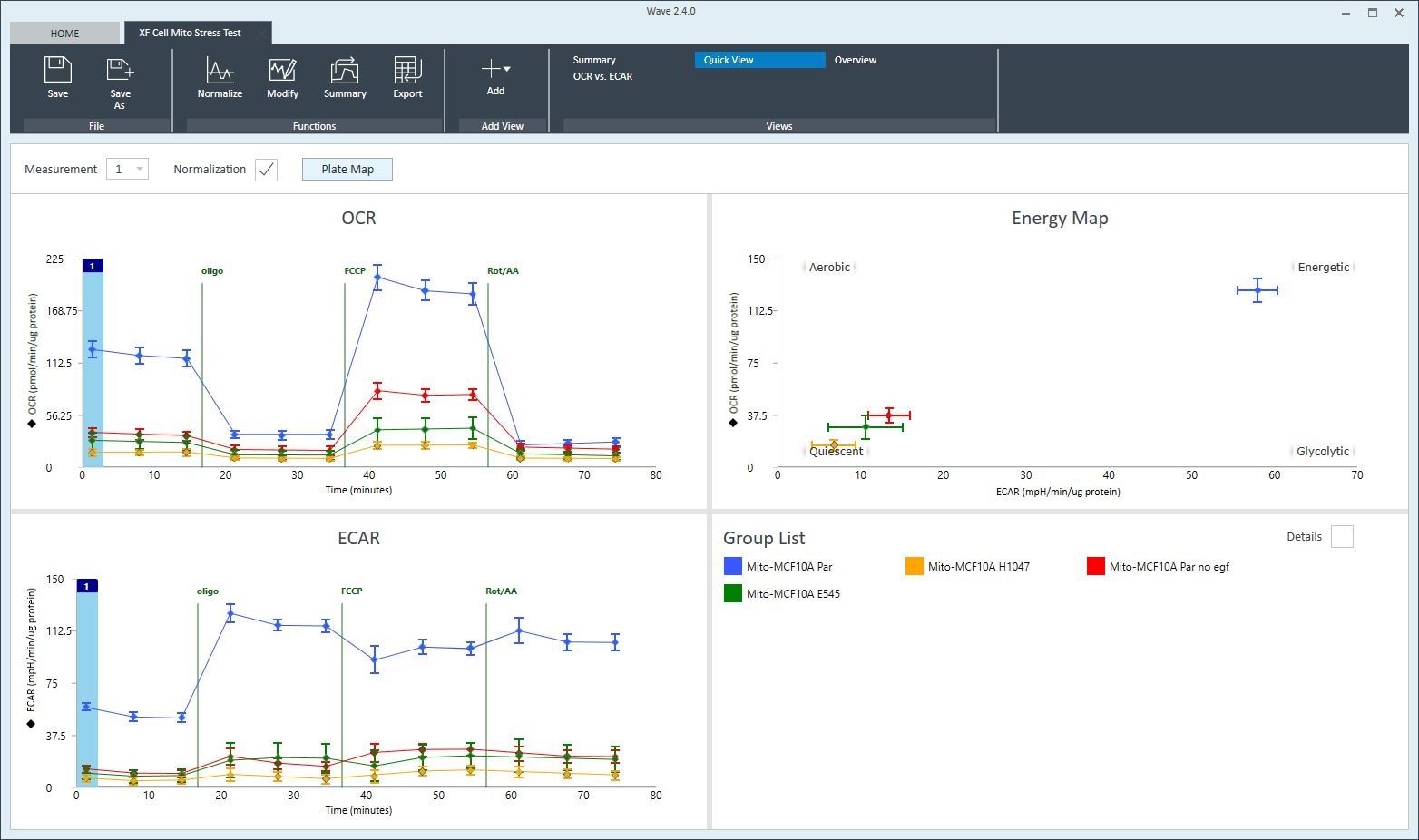Open the OCR vs. ECAR view
The image size is (1419, 840).
tap(602, 76)
